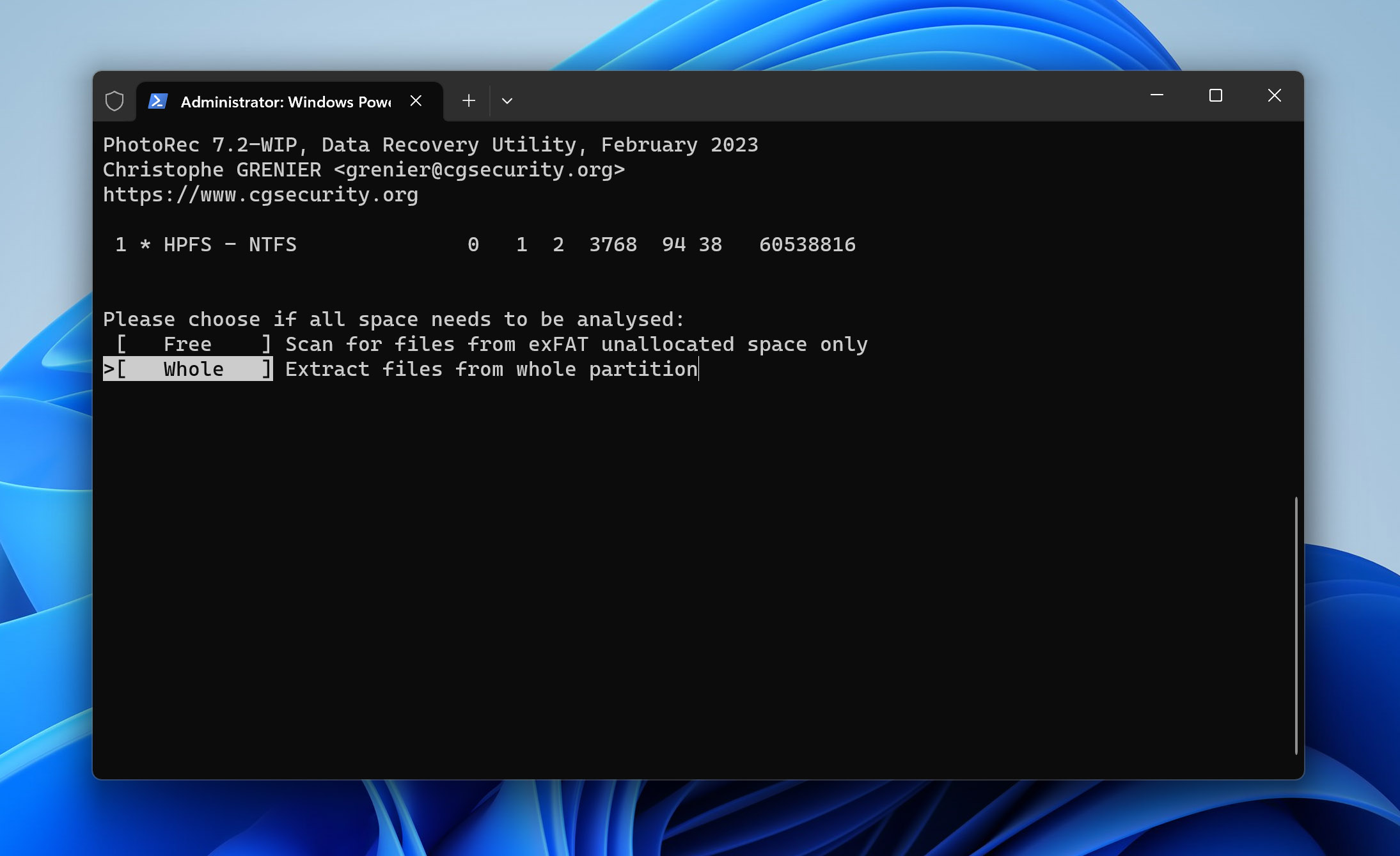The width and height of the screenshot is (1400, 856).
Task: Click the add new tab icon
Action: click(467, 100)
